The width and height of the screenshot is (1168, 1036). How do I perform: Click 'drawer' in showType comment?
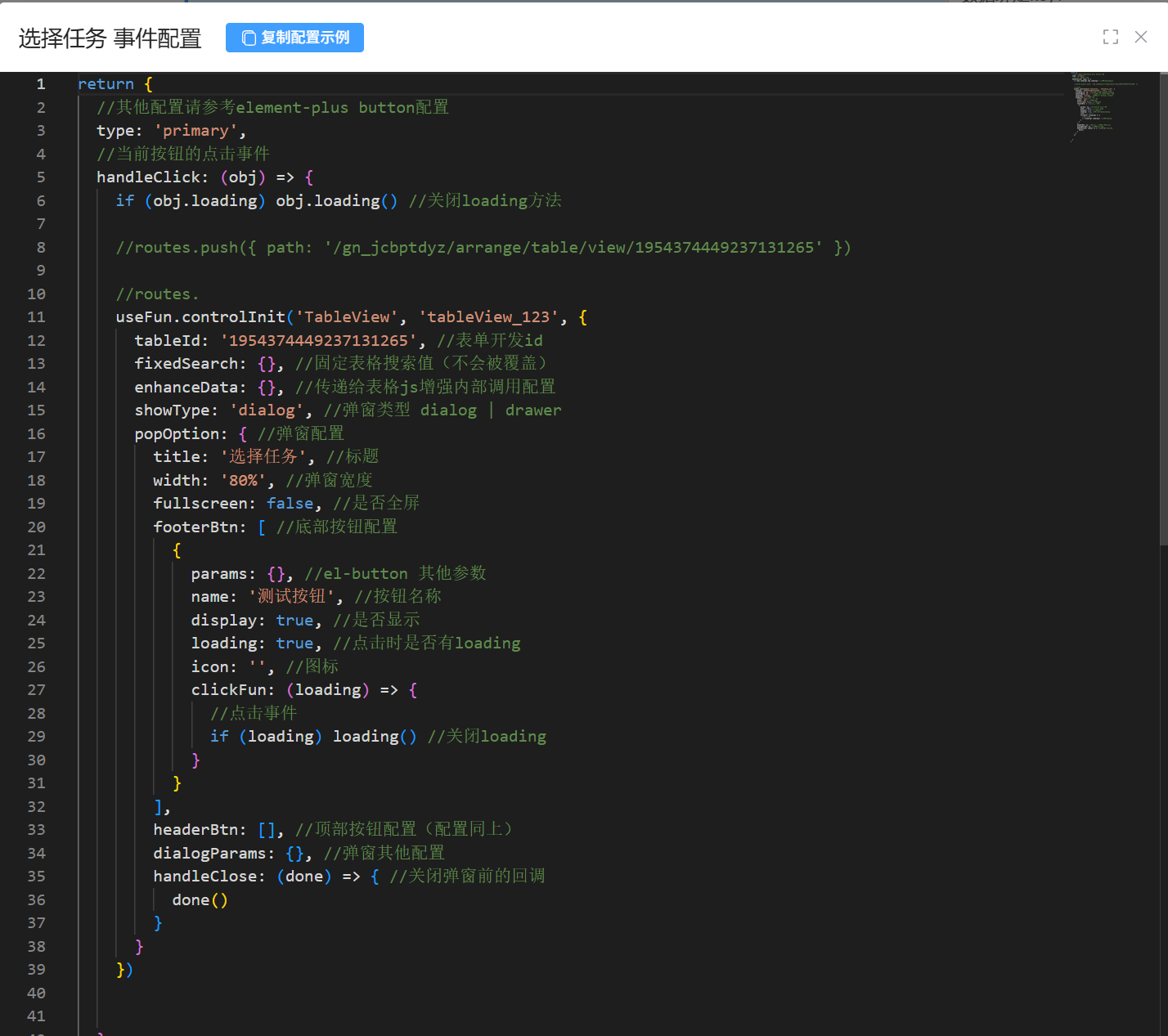pos(533,410)
